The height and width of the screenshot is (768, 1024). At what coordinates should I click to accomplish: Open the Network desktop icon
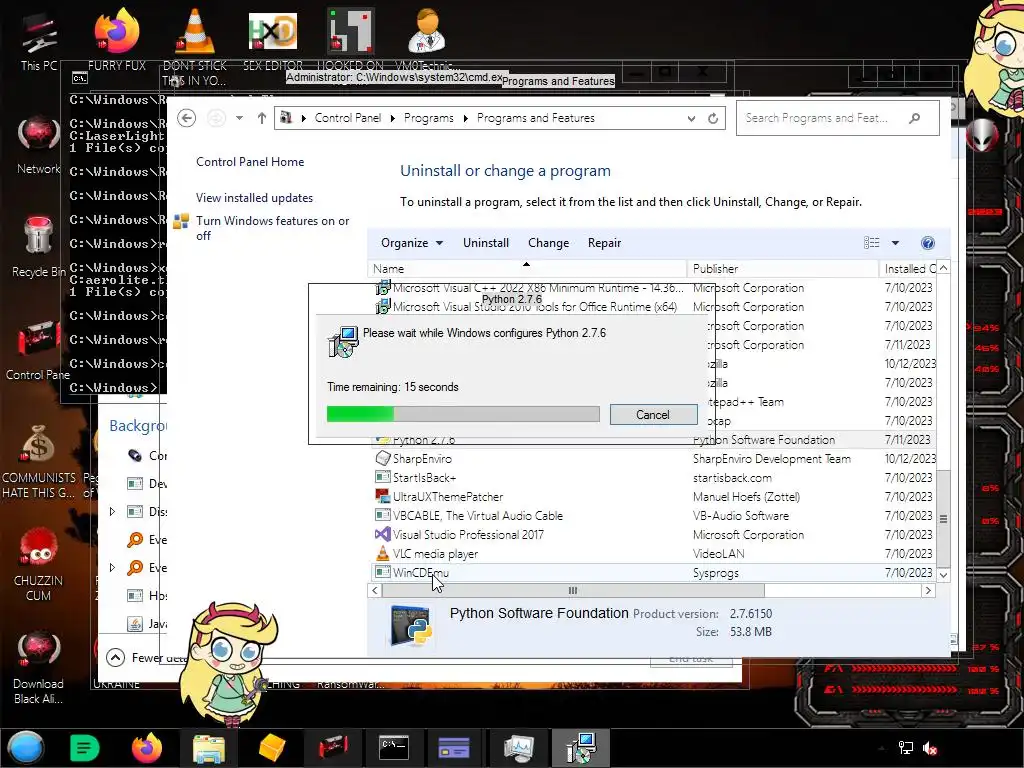tap(39, 145)
